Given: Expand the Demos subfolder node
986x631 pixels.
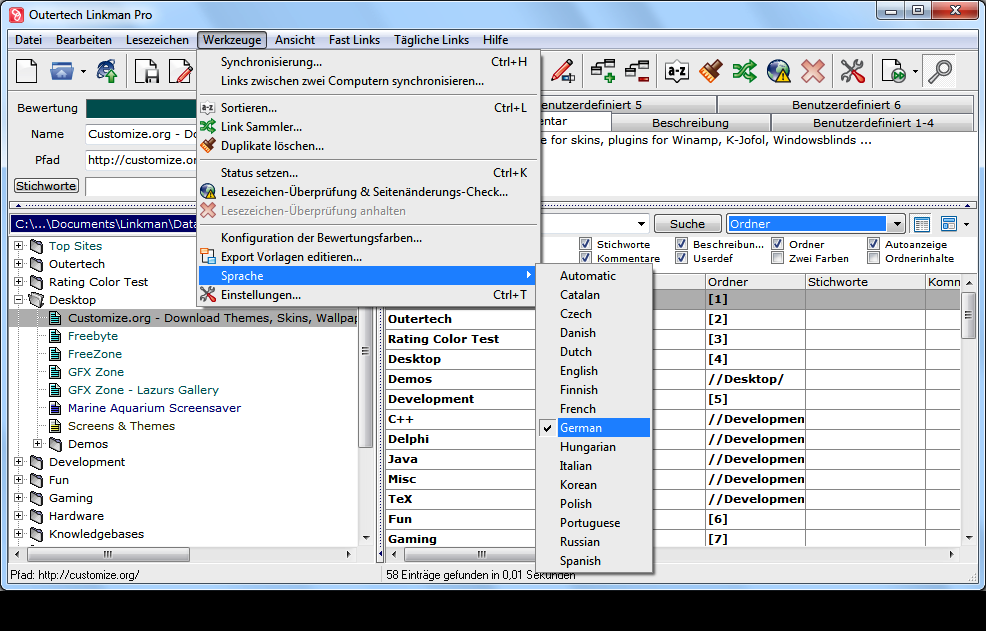Looking at the screenshot, I should (x=38, y=444).
